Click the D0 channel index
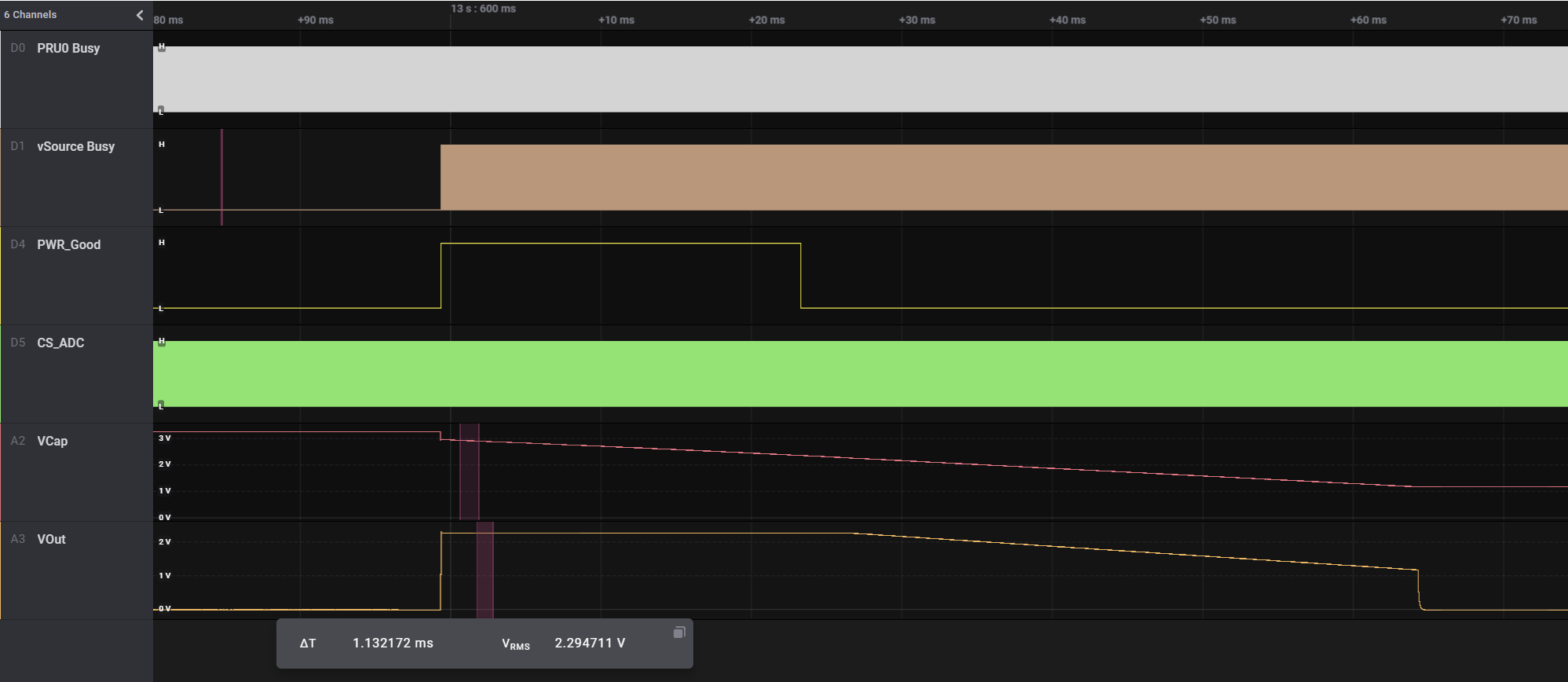This screenshot has width=1568, height=682. 18,49
